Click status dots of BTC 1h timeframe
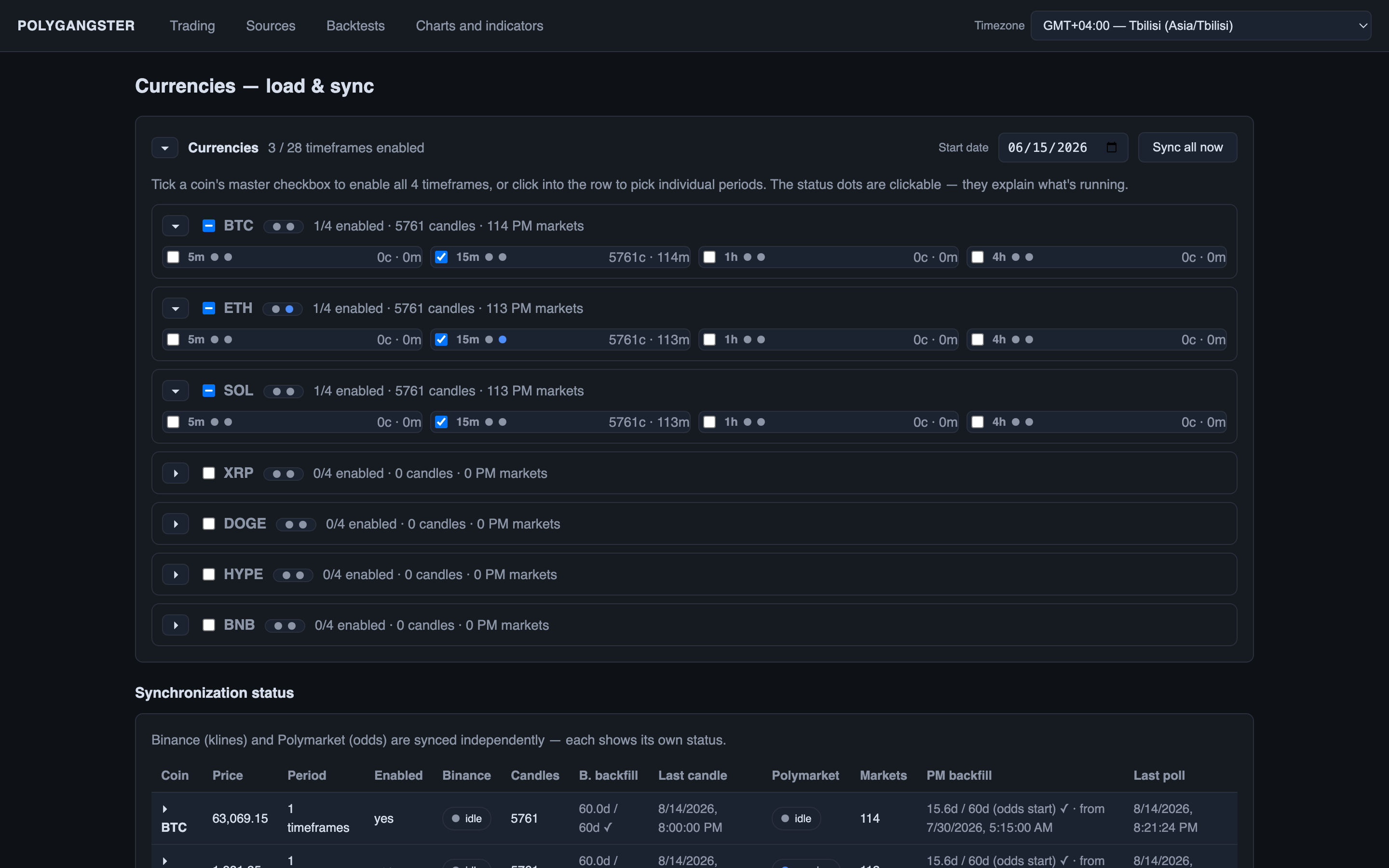This screenshot has width=1389, height=868. pyautogui.click(x=754, y=257)
